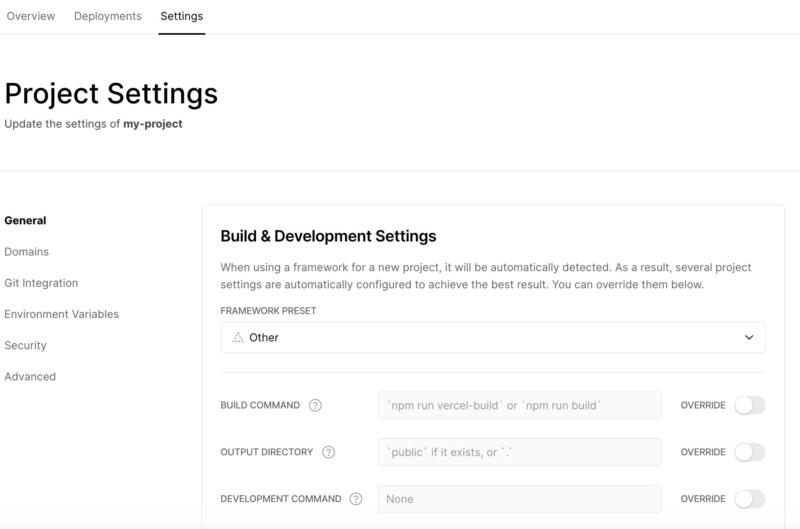800x529 pixels.
Task: Click the Build Command help icon
Action: pyautogui.click(x=315, y=406)
